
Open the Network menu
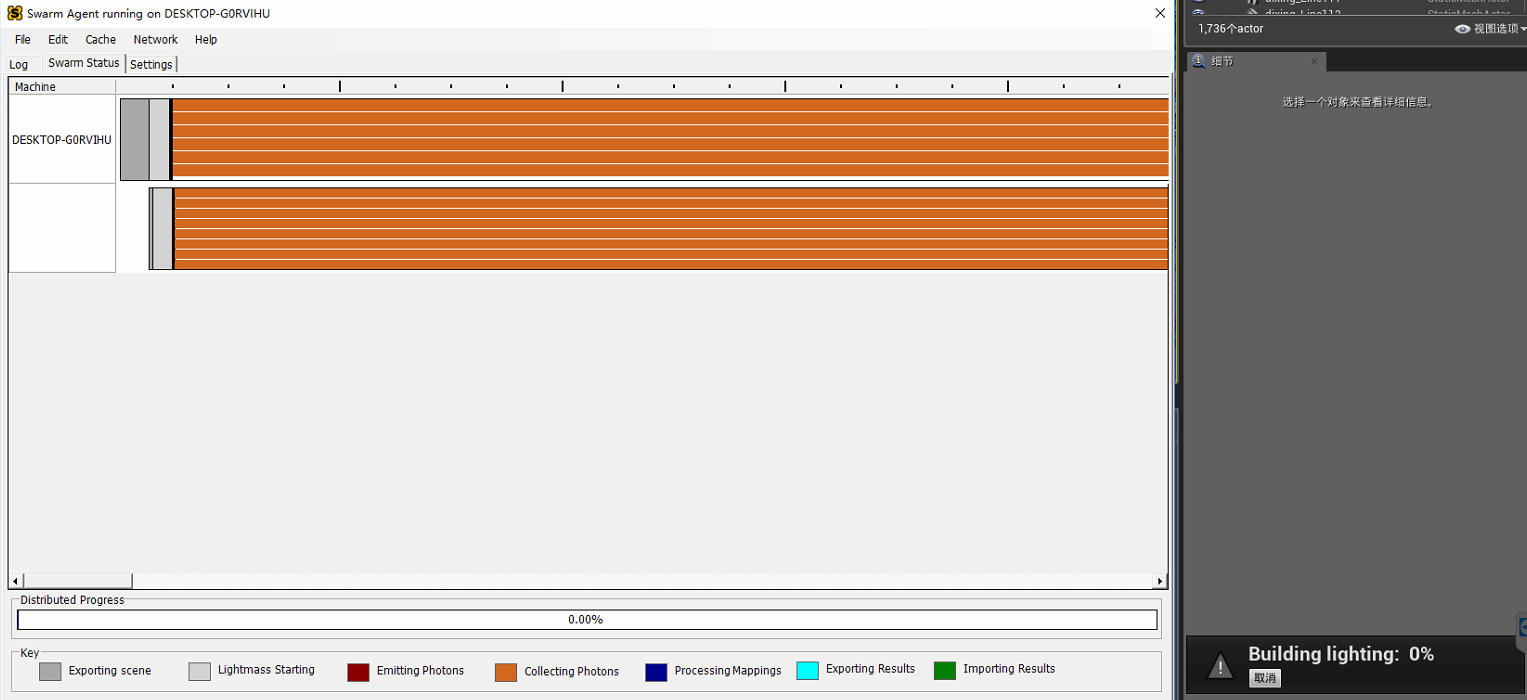[x=155, y=40]
